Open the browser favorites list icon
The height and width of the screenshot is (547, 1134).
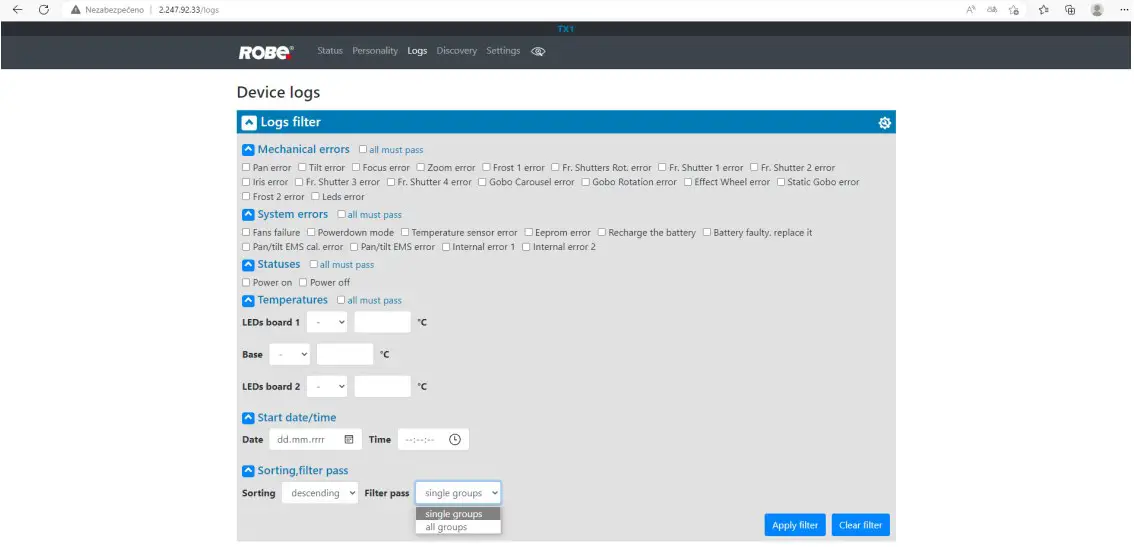click(1044, 10)
